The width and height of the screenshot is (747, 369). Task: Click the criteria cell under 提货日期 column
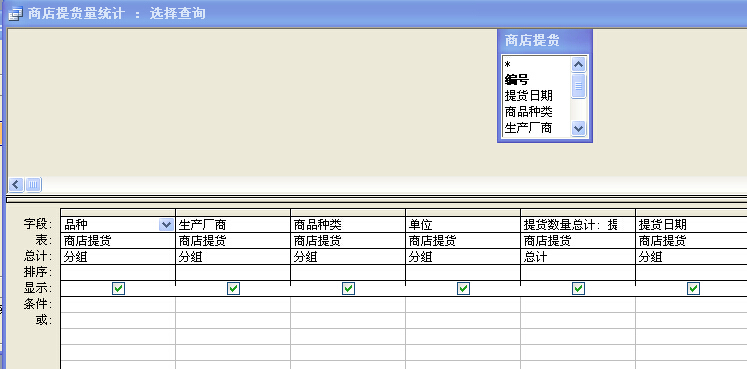point(691,305)
